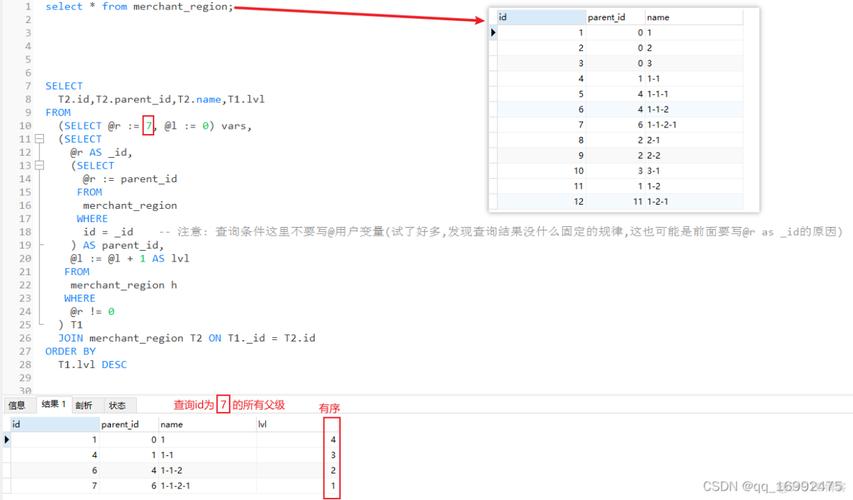The height and width of the screenshot is (500, 853).
Task: Click the id column header in the result grid
Action: [x=55, y=424]
